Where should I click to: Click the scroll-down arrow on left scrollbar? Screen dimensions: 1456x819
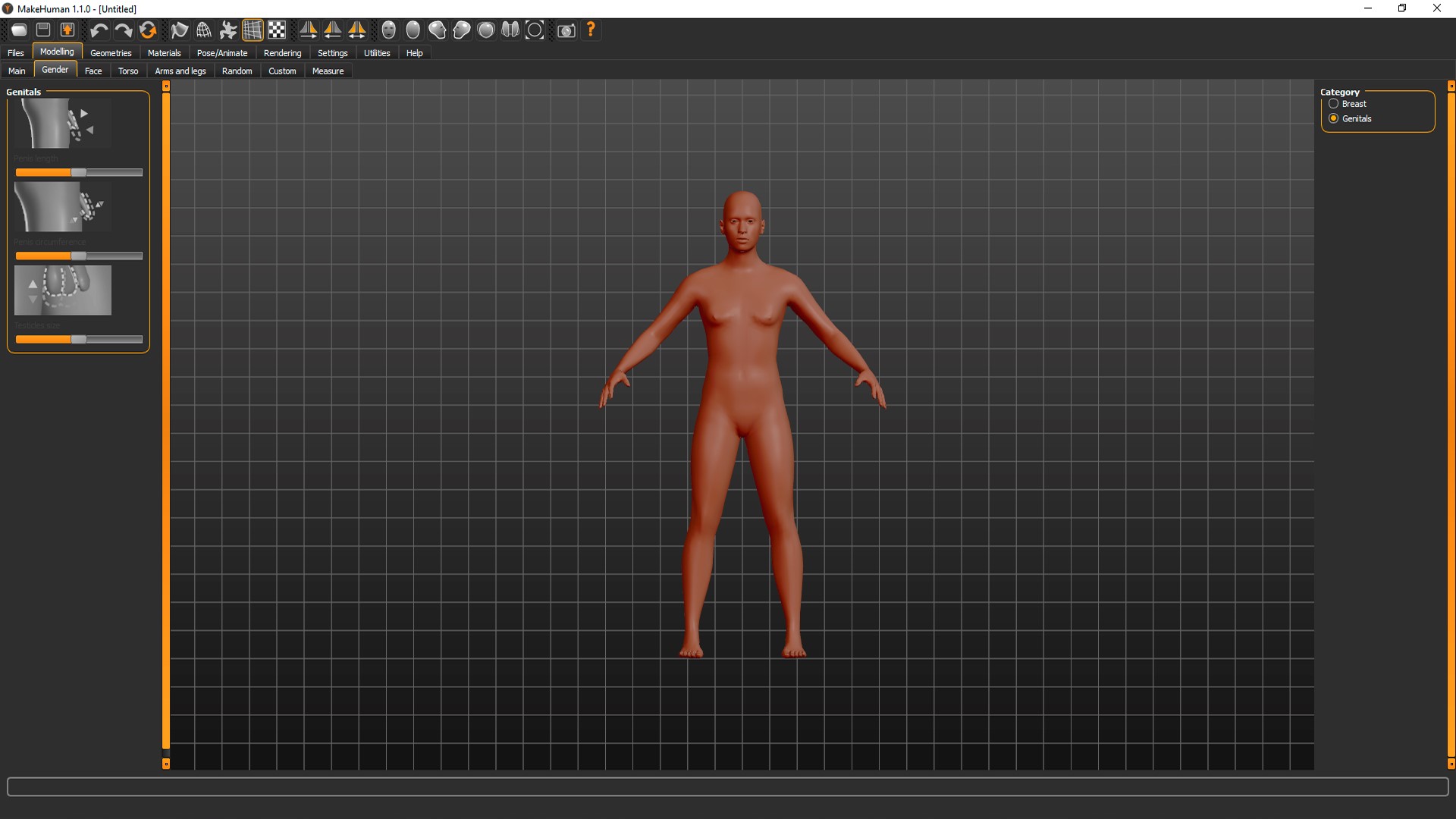click(166, 764)
